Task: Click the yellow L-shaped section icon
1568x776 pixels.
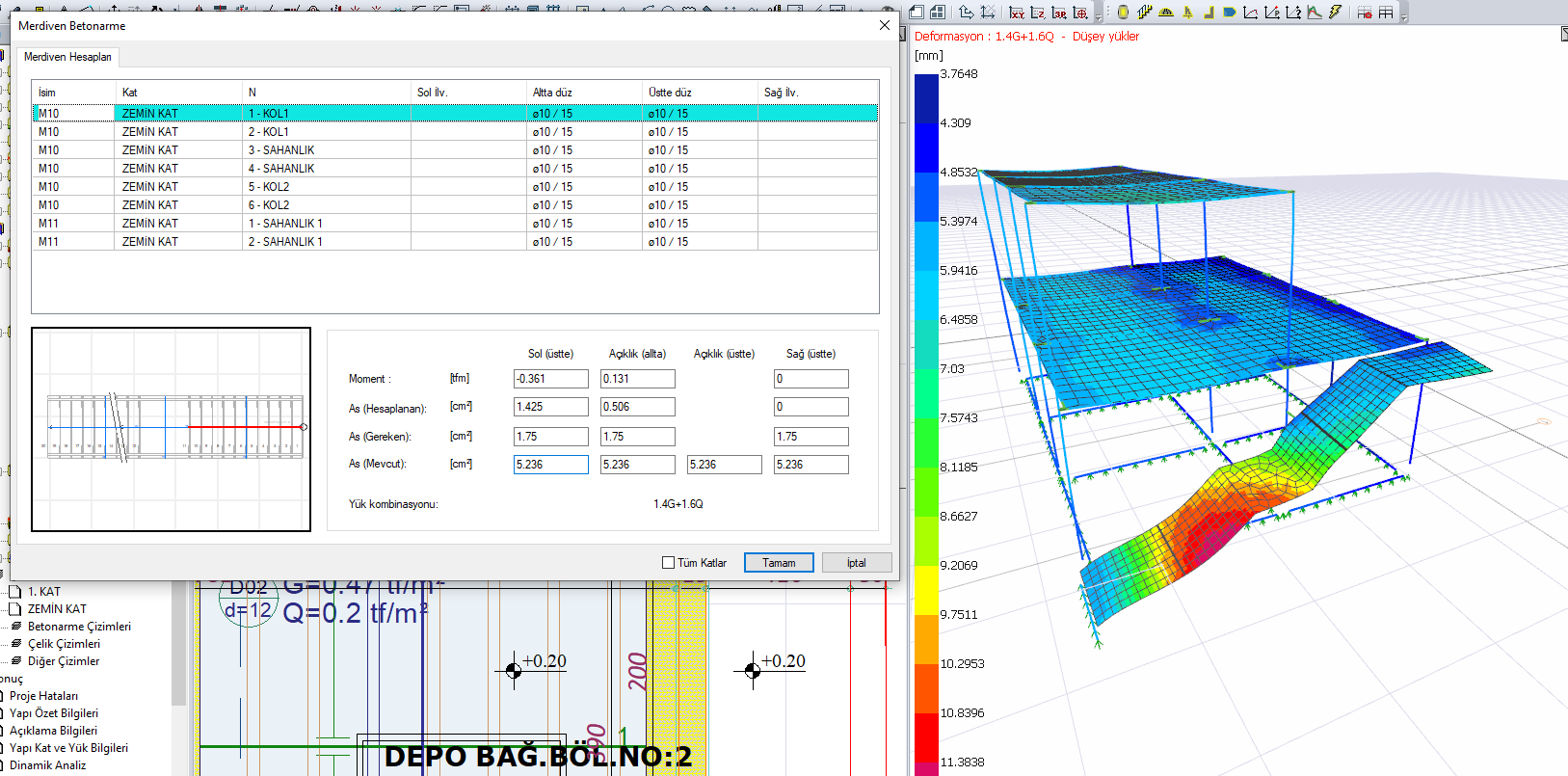Action: (x=1209, y=13)
